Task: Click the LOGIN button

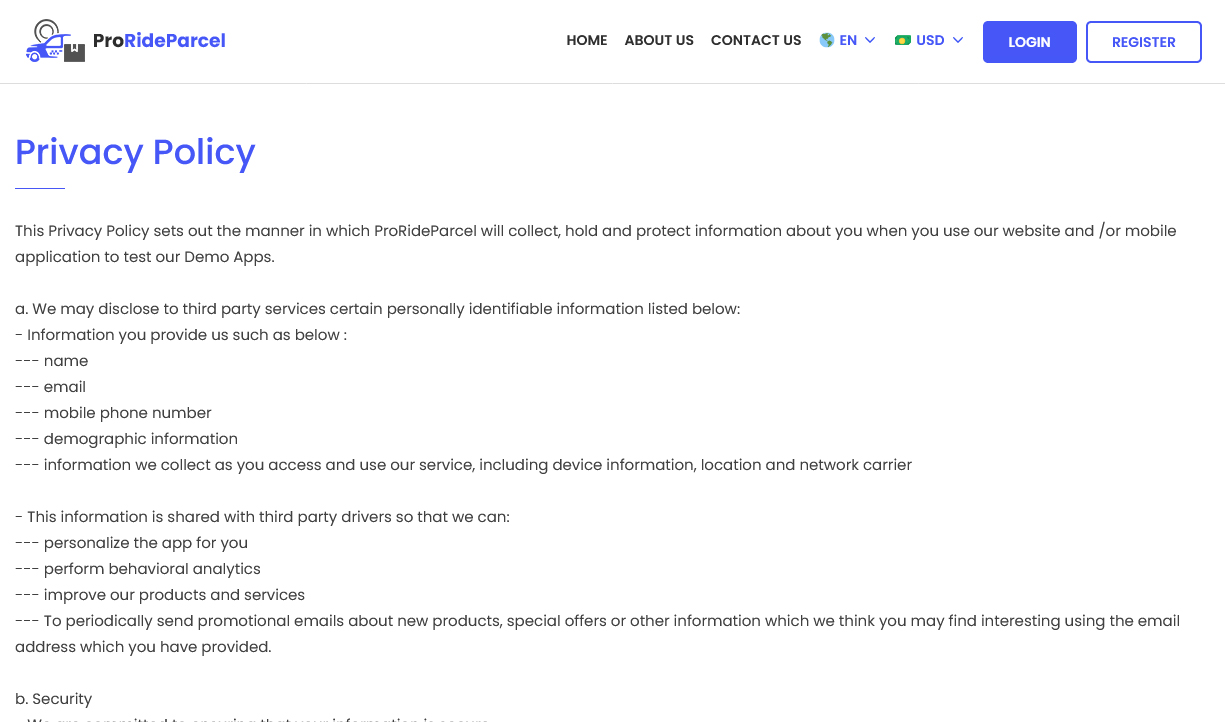Action: click(x=1030, y=42)
